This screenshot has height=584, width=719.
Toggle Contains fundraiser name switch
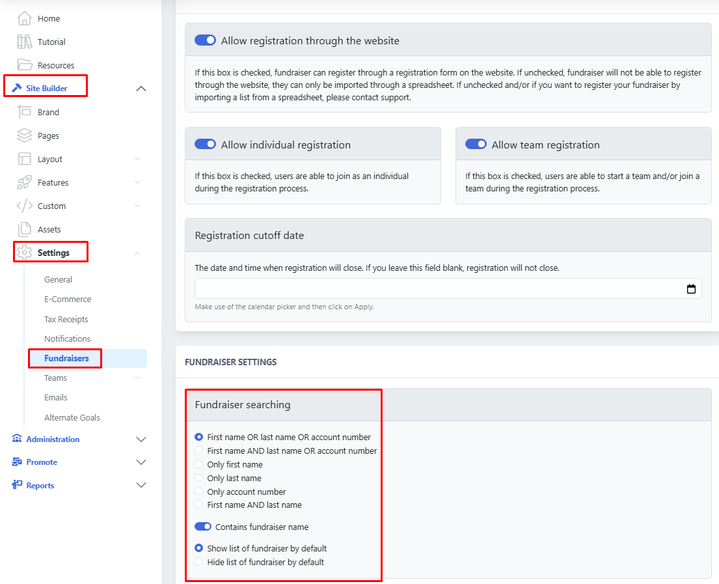click(x=205, y=527)
